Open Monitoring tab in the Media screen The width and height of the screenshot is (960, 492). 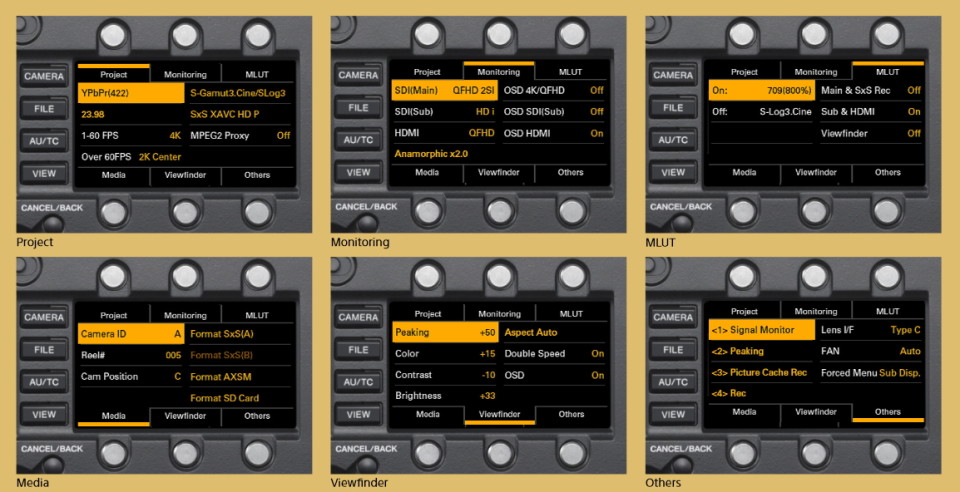coord(186,316)
